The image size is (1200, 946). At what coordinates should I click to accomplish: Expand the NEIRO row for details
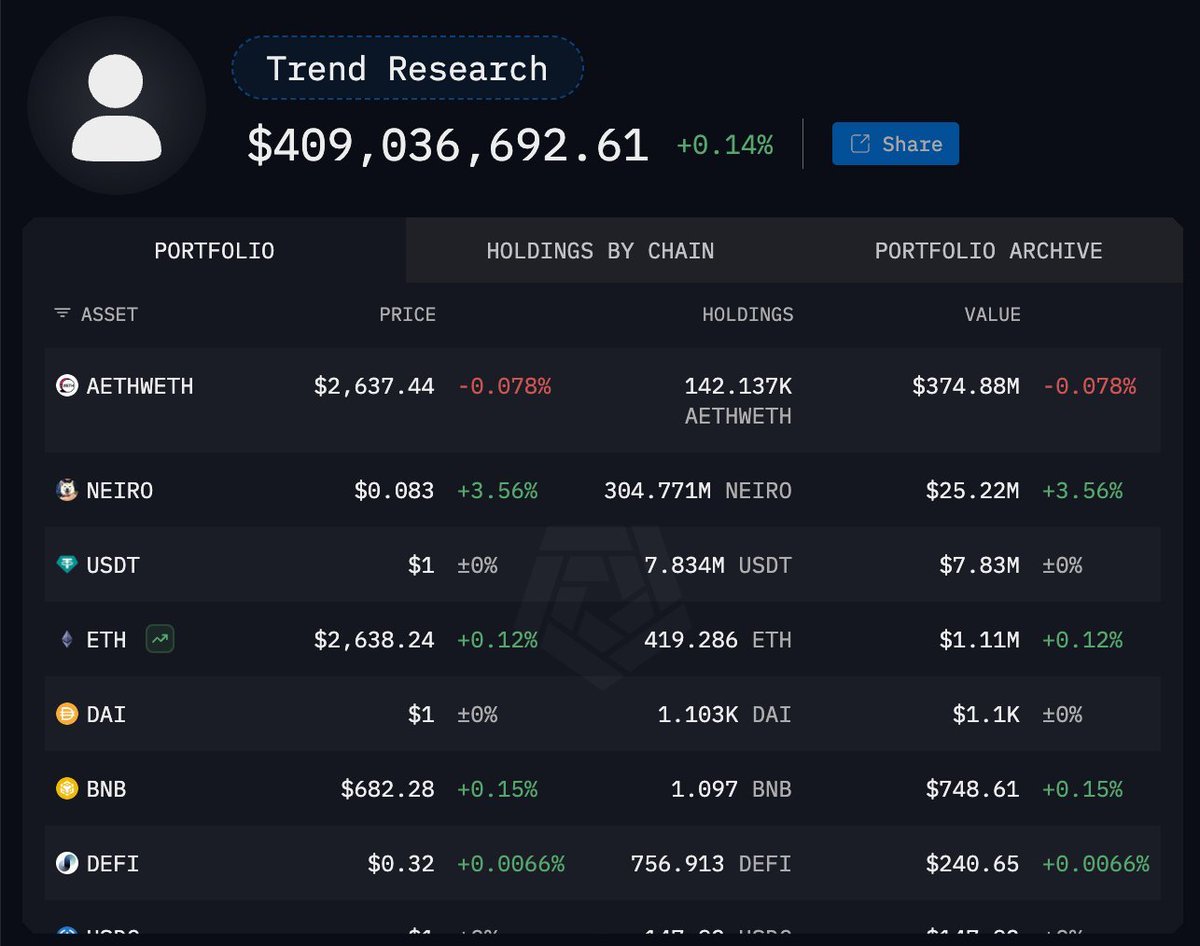[x=600, y=490]
